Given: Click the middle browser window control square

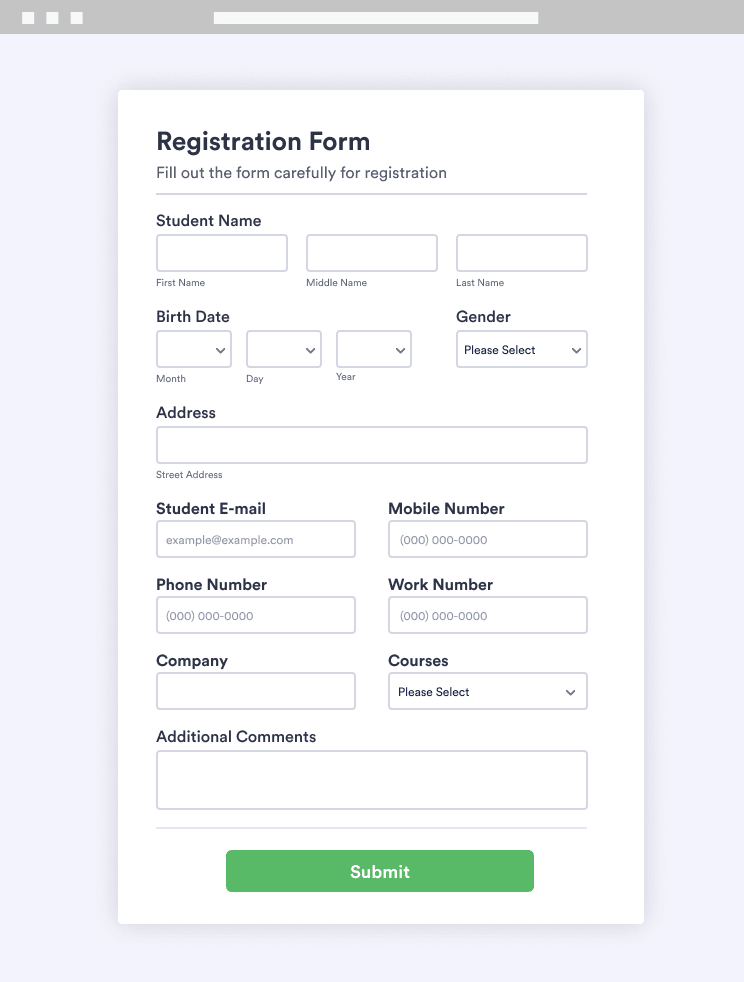Looking at the screenshot, I should 54,17.
